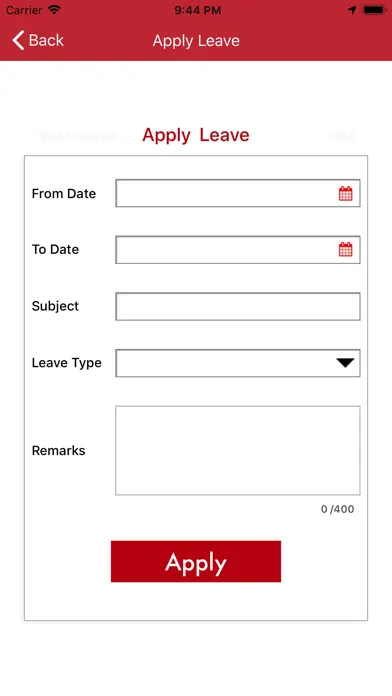
Task: Open the To Date calendar icon
Action: tap(345, 249)
